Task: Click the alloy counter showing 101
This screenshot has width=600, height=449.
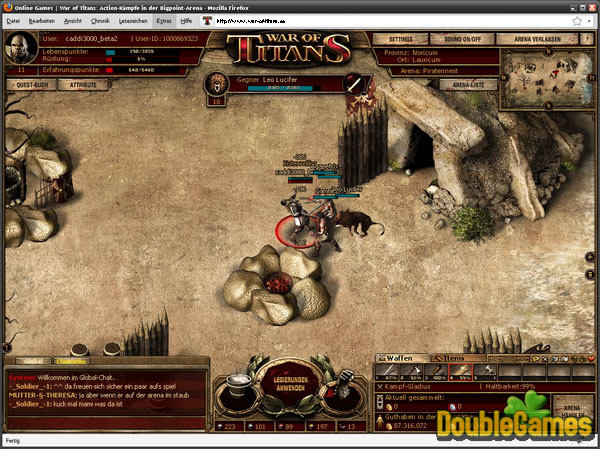Action: pyautogui.click(x=259, y=426)
